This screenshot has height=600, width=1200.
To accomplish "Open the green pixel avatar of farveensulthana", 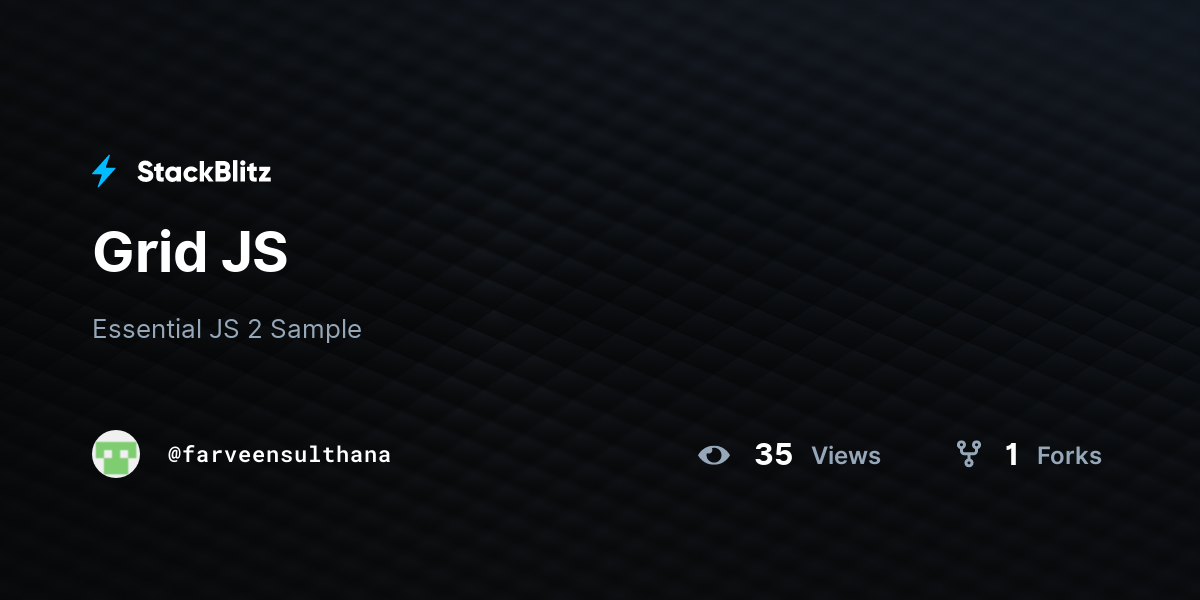I will (116, 454).
